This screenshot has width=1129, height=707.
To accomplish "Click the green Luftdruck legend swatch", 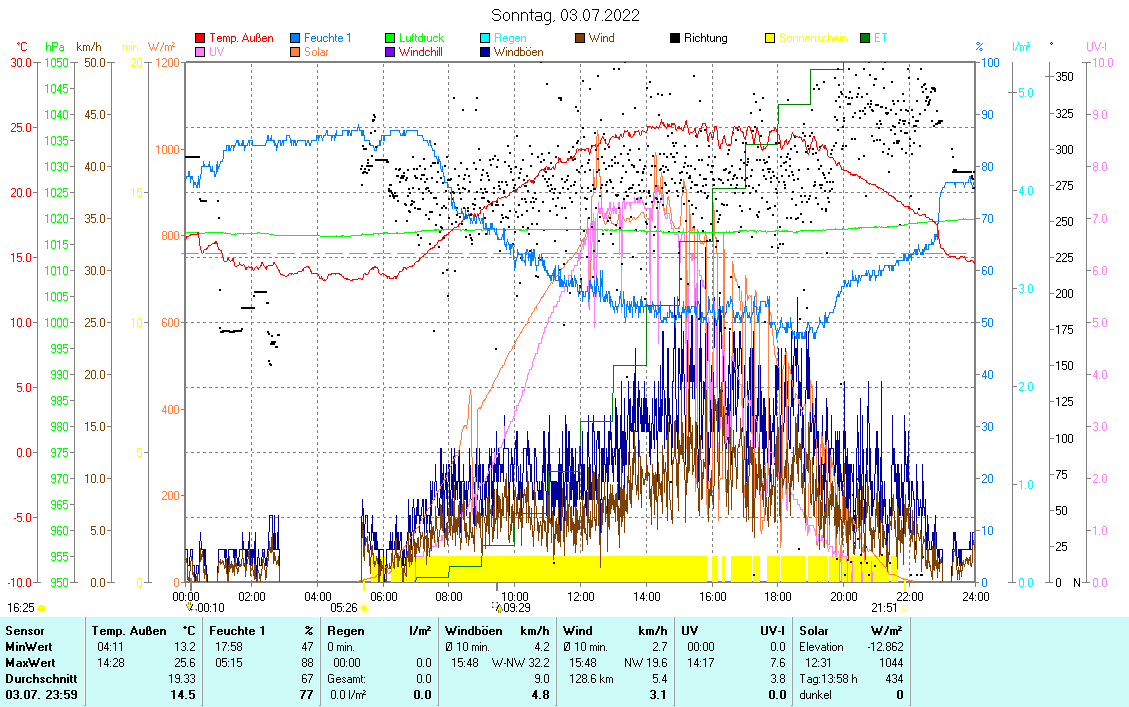I will coord(390,38).
